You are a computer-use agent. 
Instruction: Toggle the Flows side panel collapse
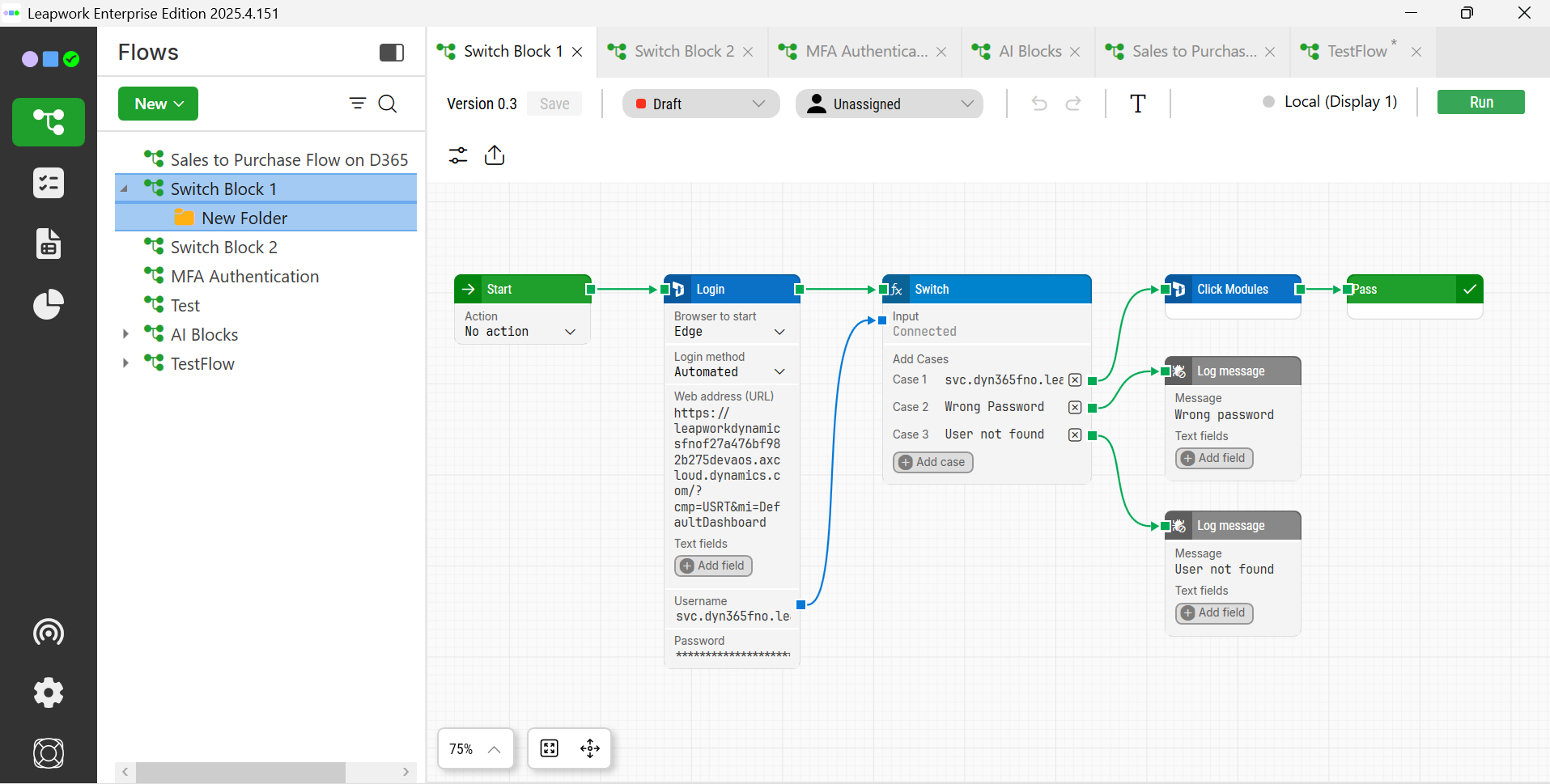coord(392,53)
